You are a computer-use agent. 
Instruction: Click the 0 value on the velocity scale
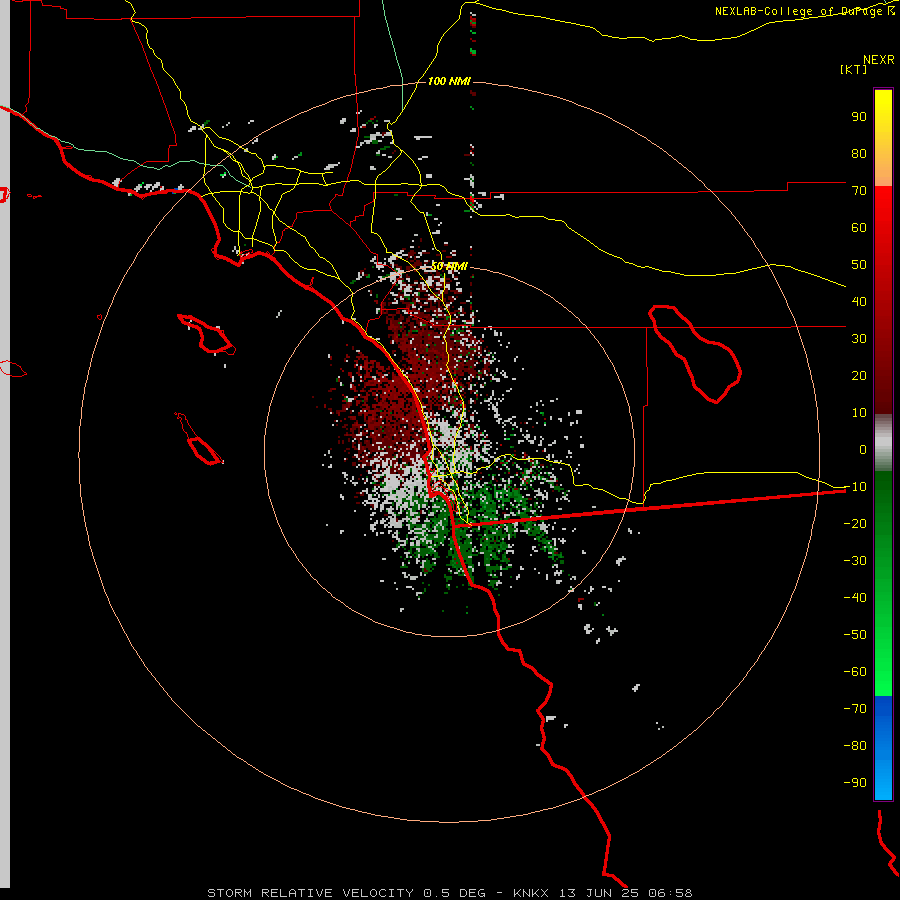(863, 449)
